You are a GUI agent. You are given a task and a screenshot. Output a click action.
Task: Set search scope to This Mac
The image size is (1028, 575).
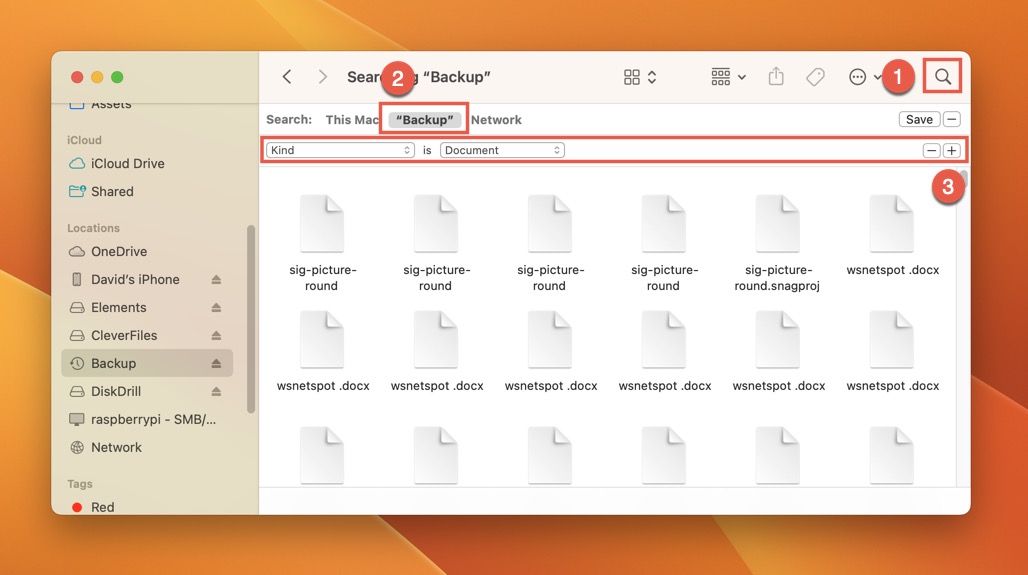coord(352,120)
